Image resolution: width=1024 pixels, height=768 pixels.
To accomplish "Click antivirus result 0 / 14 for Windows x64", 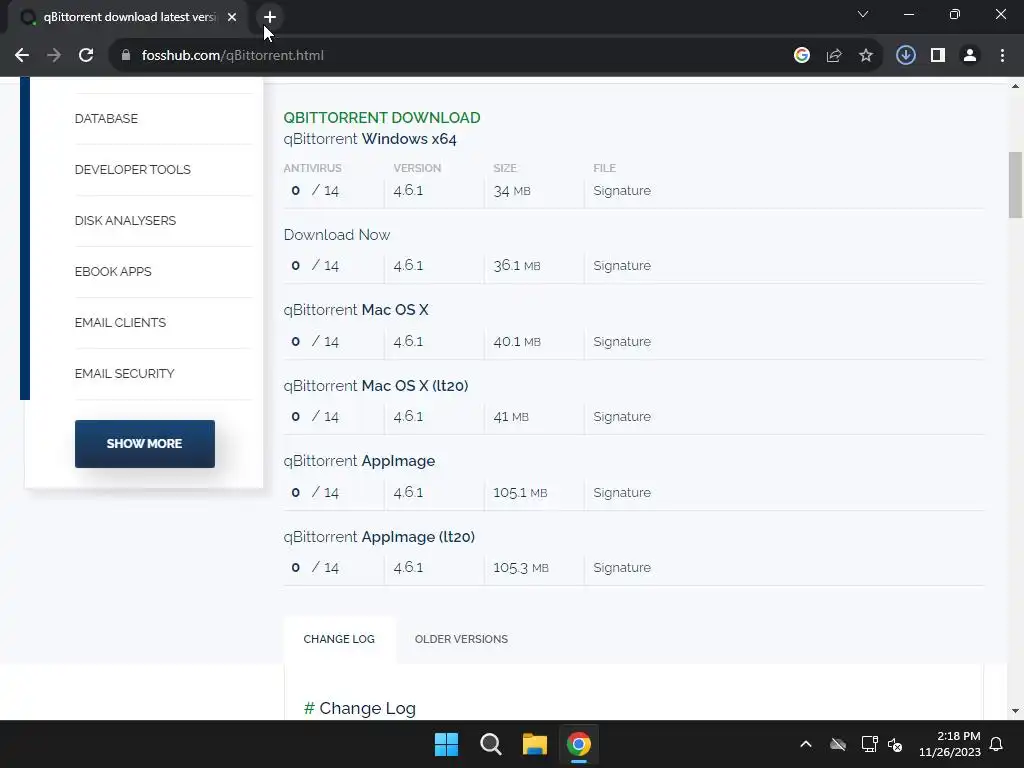I will (x=315, y=191).
